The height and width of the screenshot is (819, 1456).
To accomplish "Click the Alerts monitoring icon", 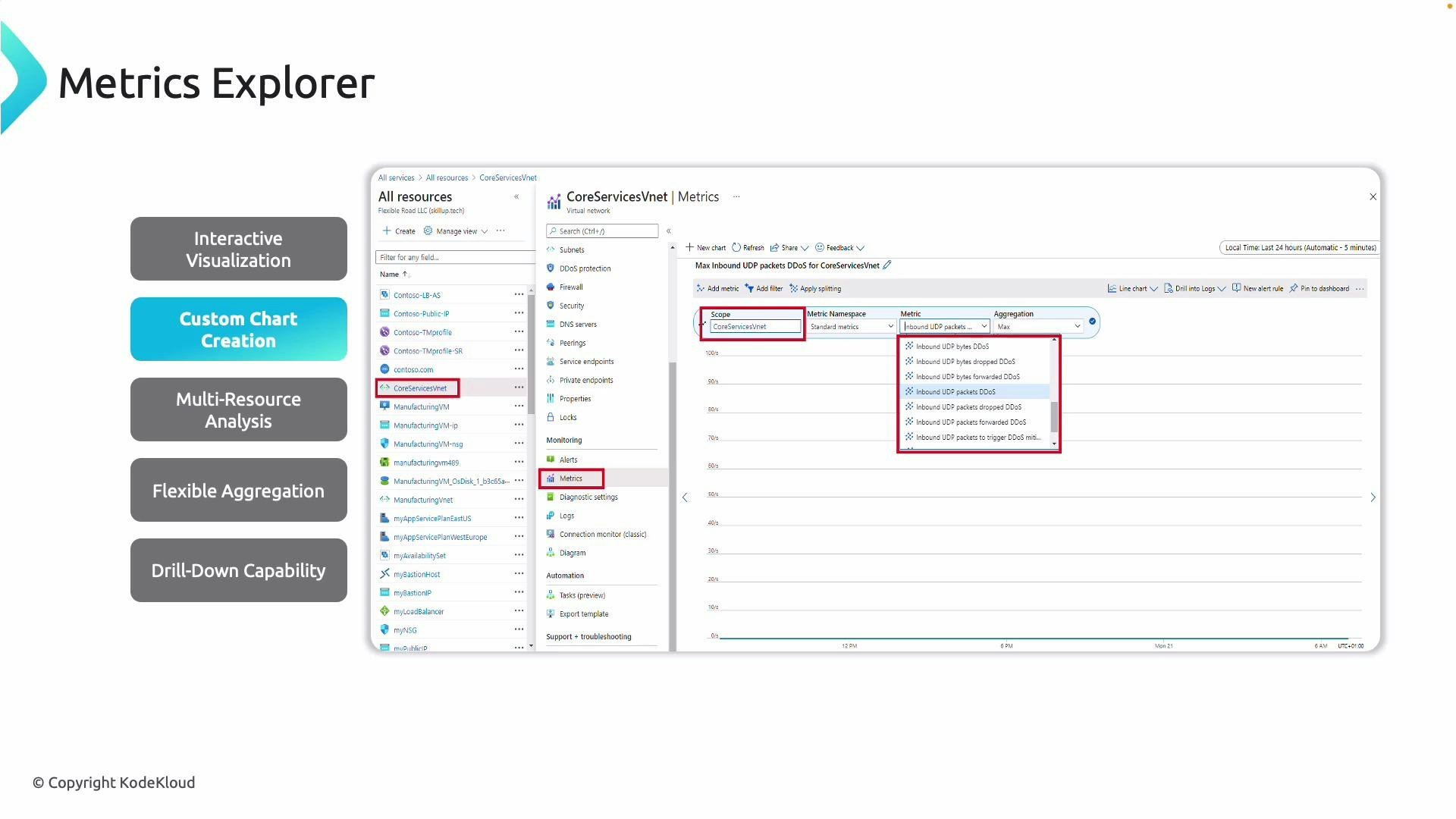I will (x=551, y=460).
